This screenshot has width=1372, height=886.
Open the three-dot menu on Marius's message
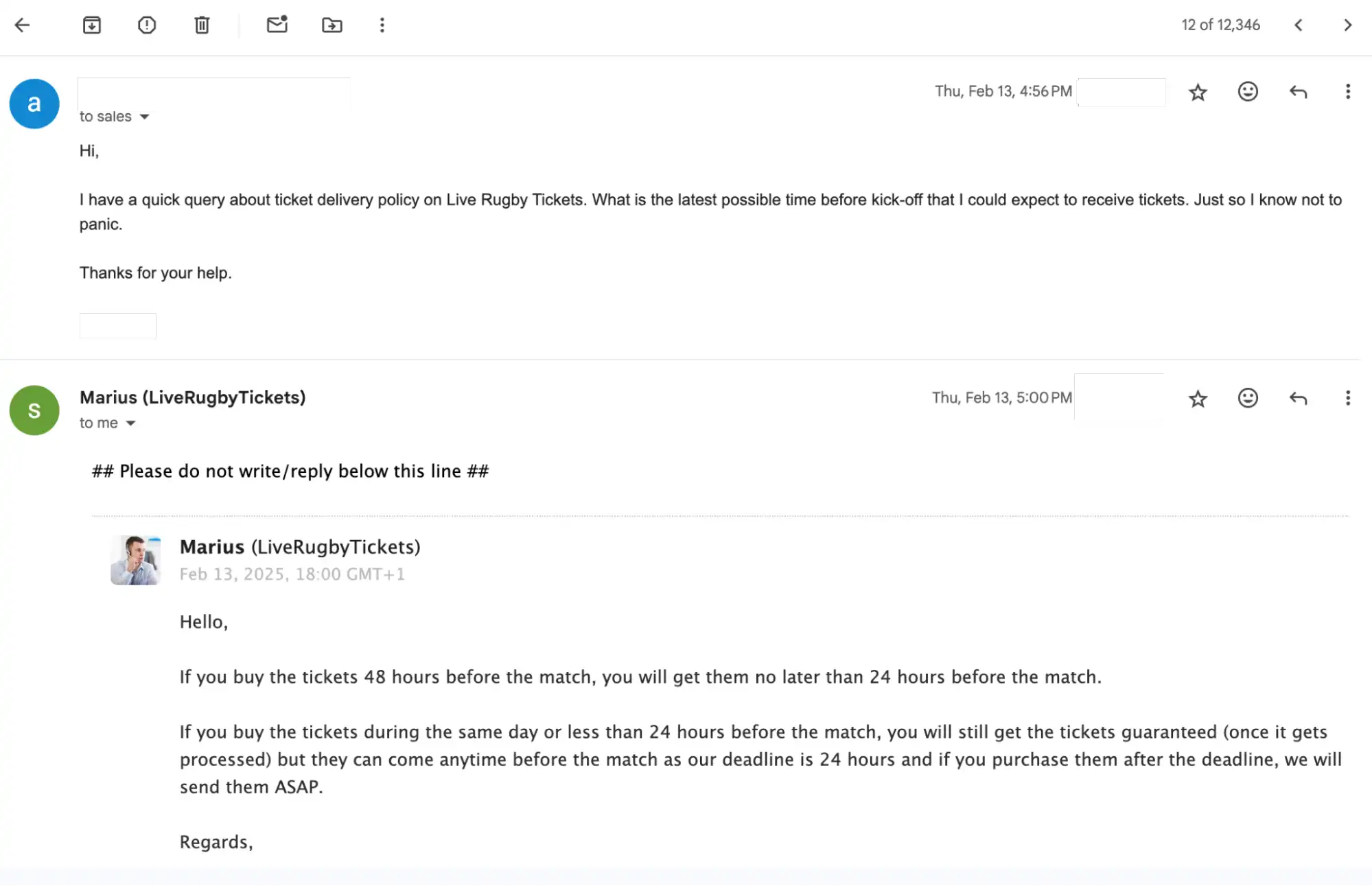pos(1348,398)
